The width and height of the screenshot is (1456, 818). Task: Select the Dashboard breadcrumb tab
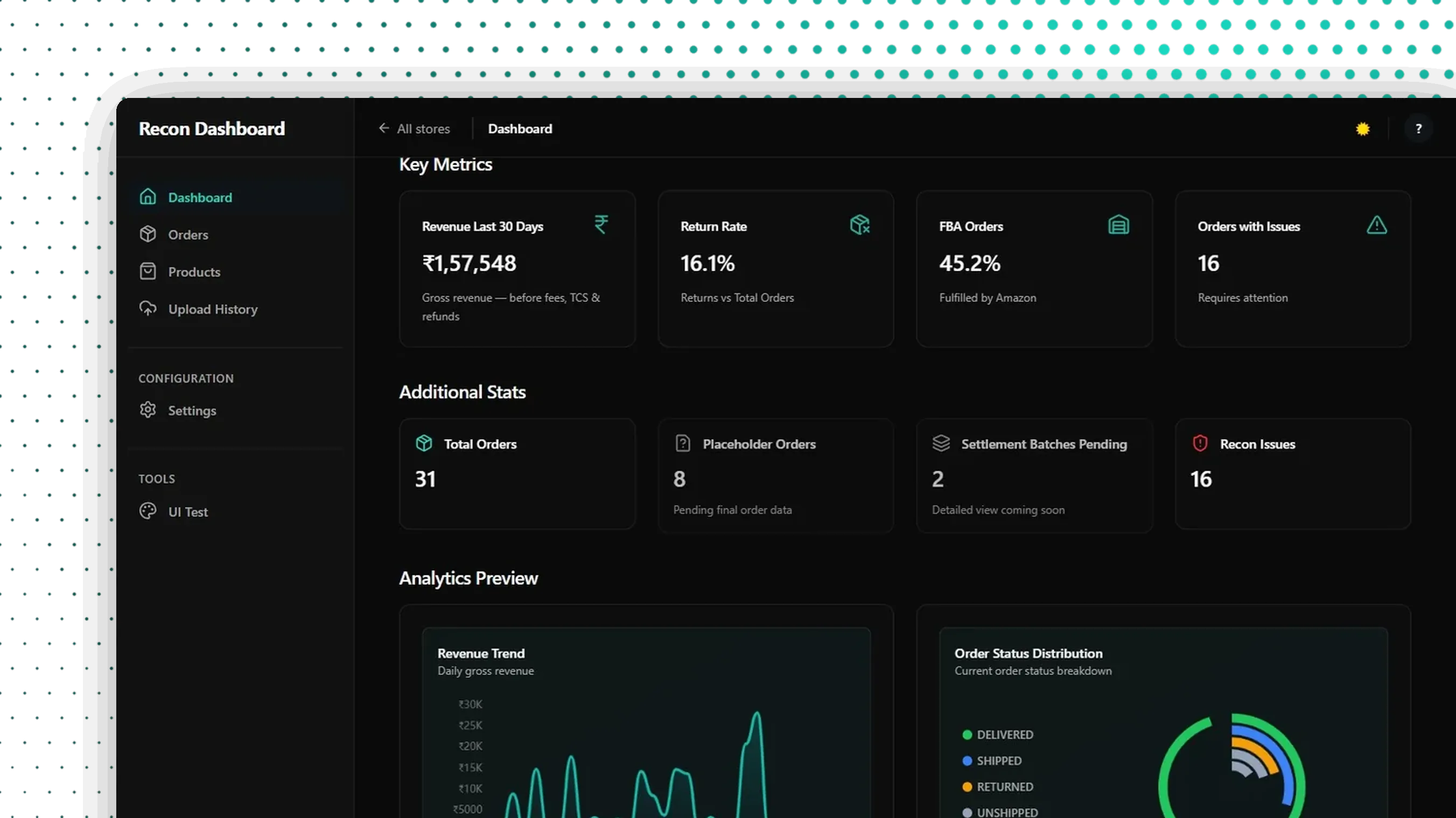[520, 129]
